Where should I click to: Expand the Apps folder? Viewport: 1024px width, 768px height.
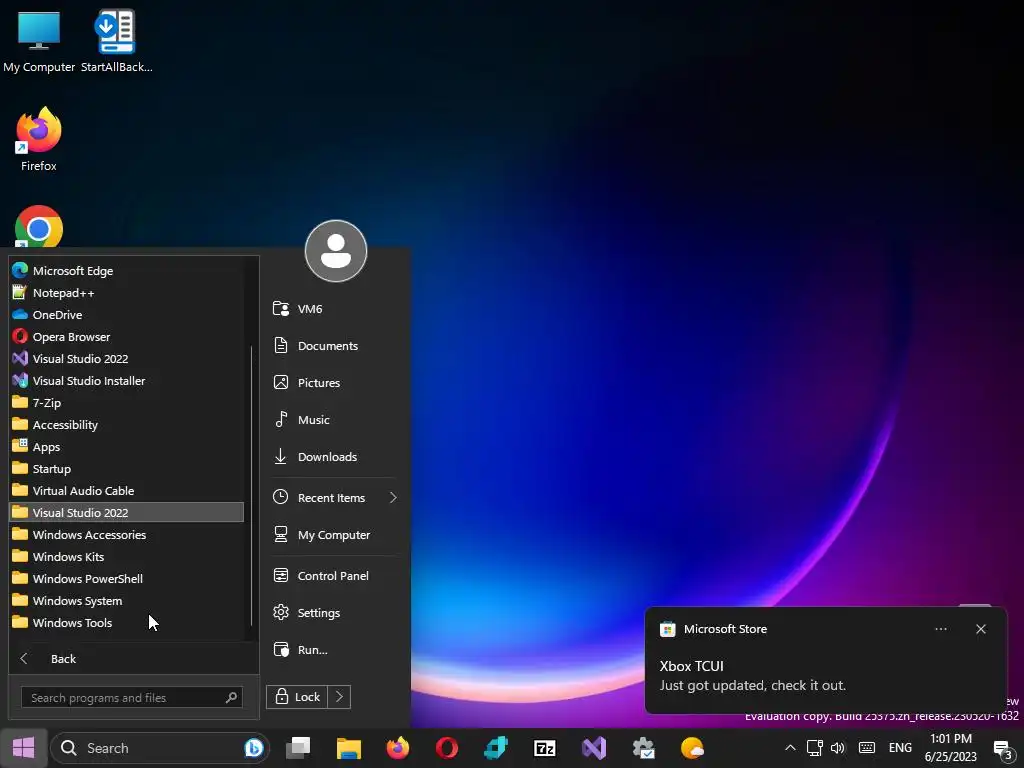point(126,447)
